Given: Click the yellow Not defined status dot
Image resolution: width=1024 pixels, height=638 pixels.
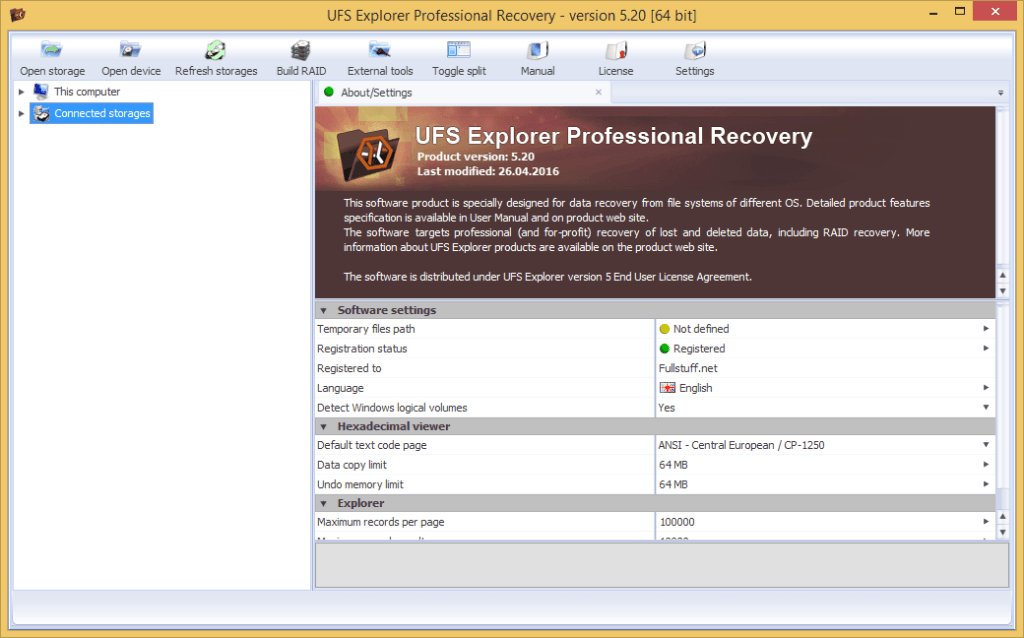Looking at the screenshot, I should [665, 329].
